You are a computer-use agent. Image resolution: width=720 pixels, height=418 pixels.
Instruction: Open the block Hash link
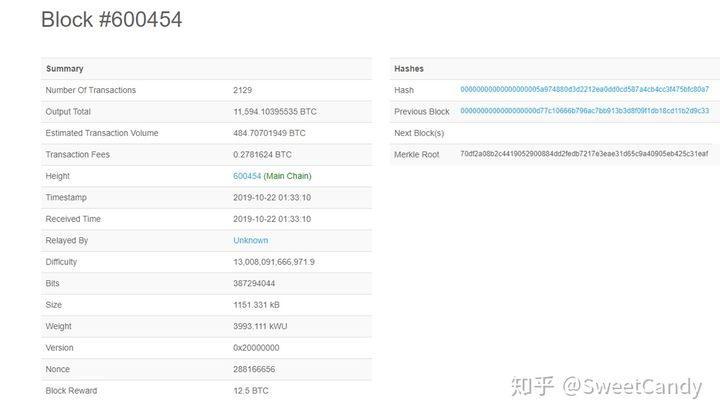point(585,90)
